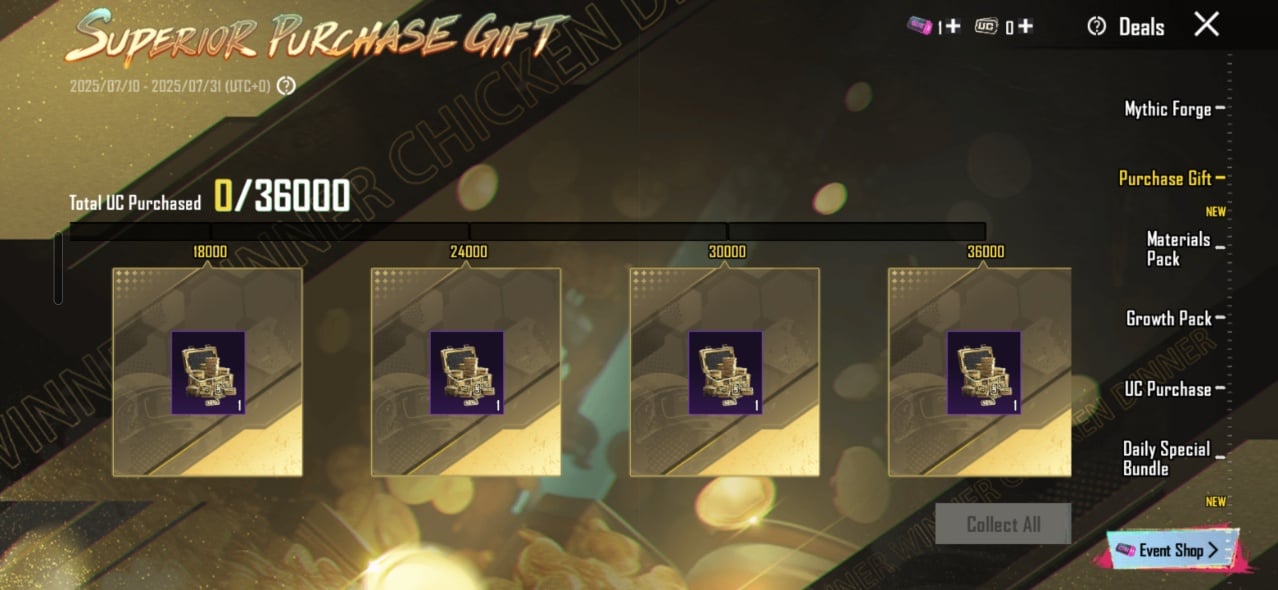This screenshot has width=1278, height=590.
Task: Add UC using the plus icon
Action: (x=1025, y=27)
